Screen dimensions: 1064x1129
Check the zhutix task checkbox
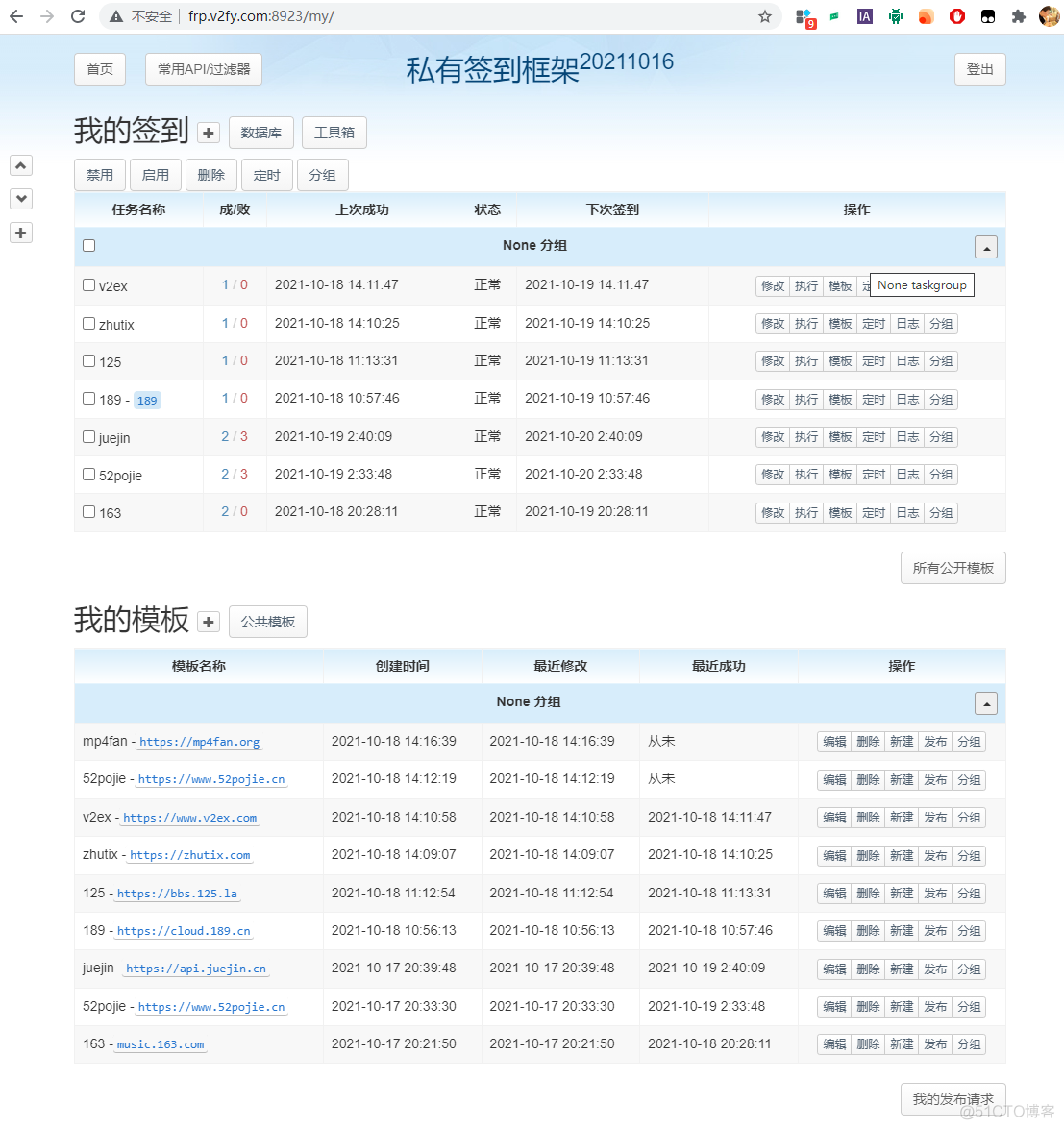[88, 323]
